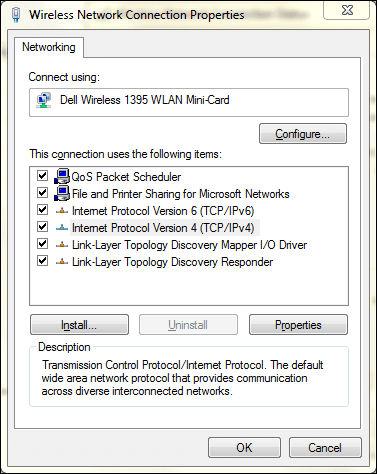Select File and Printer Sharing for Microsoft Networks

click(x=181, y=194)
